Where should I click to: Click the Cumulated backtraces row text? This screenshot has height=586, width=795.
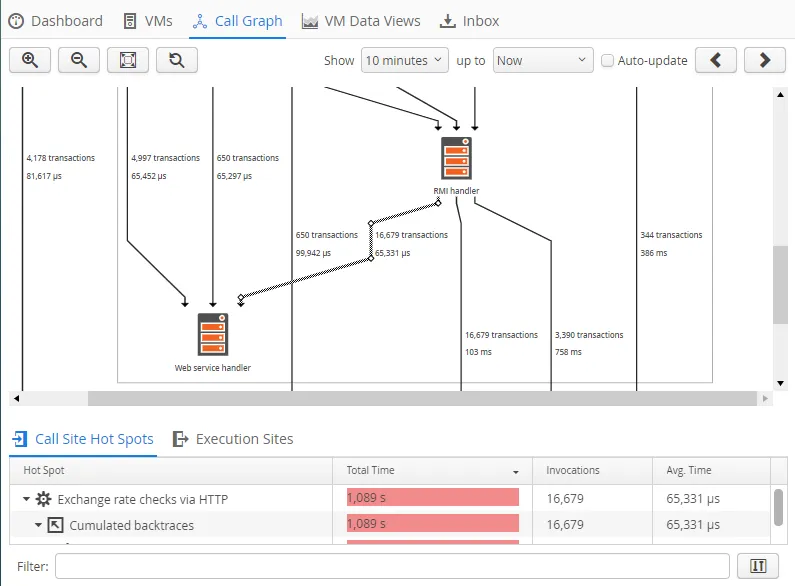tap(131, 525)
